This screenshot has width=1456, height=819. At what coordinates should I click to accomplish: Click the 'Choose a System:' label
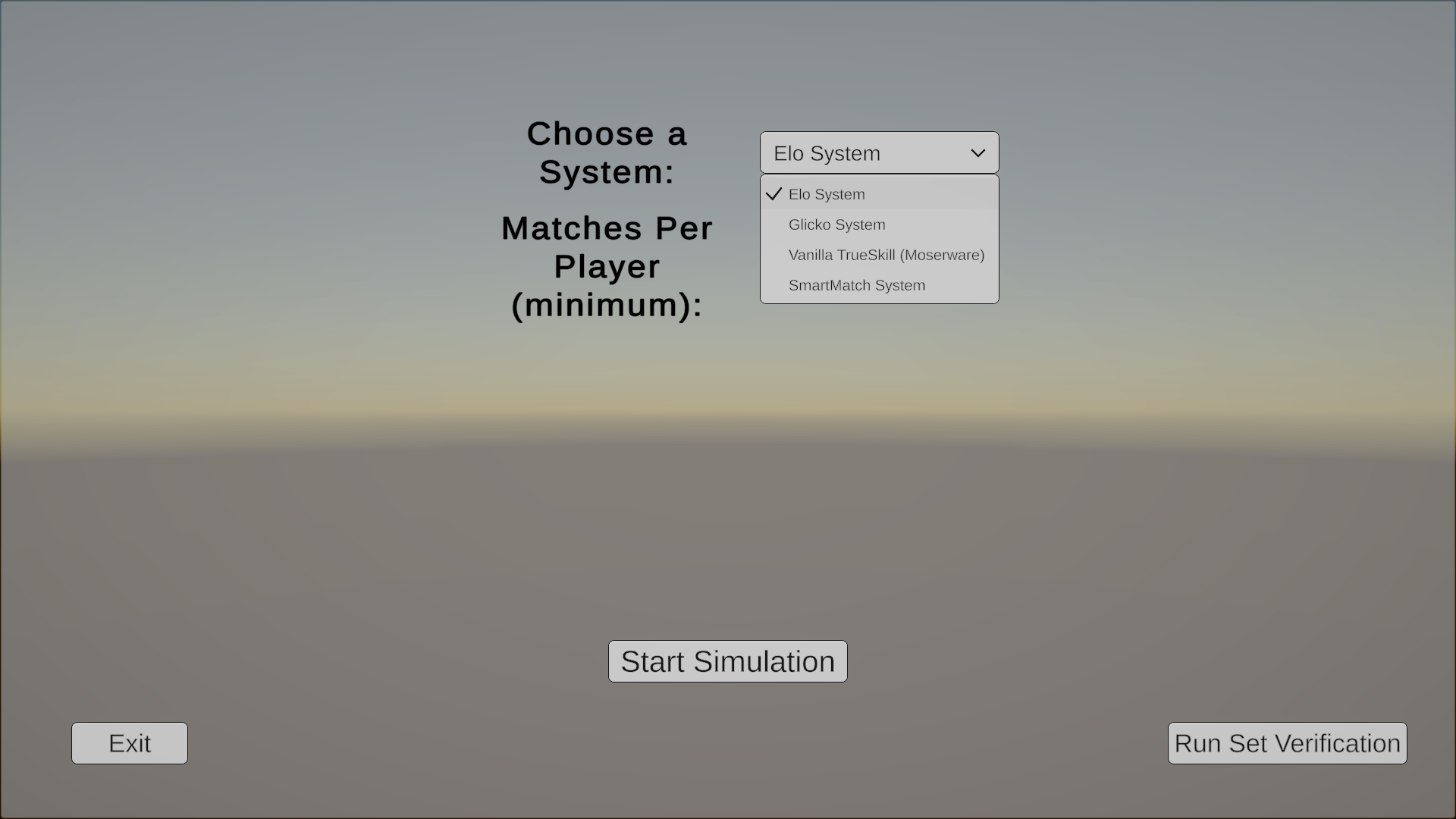[x=607, y=152]
